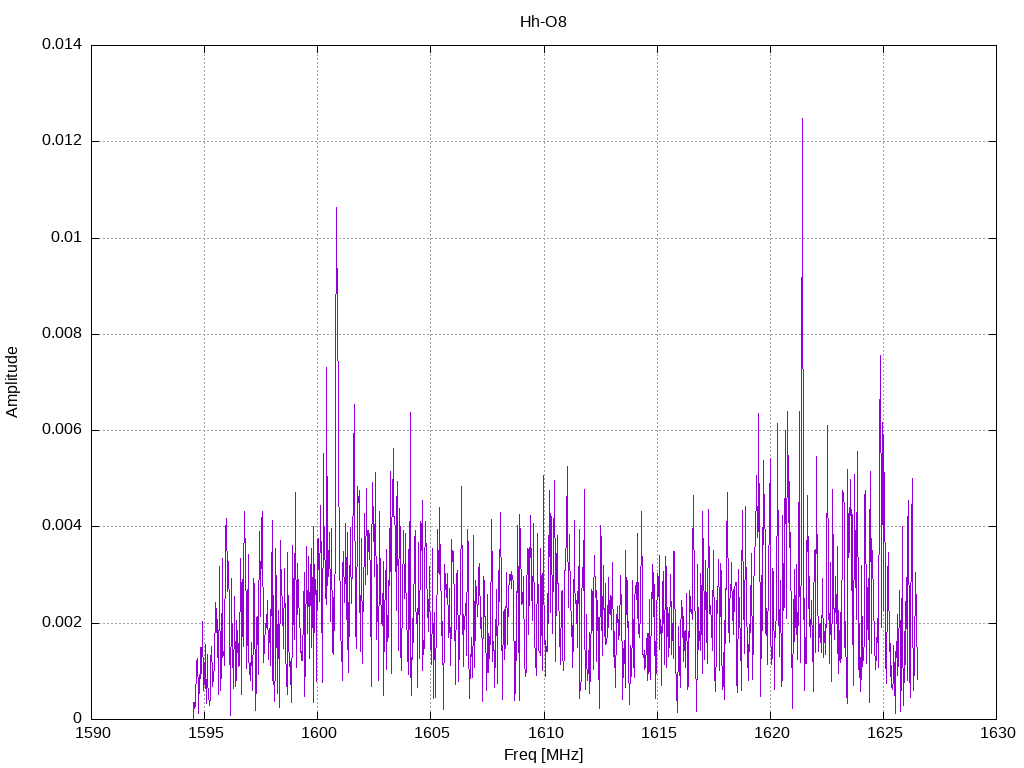Click x-axis tick label 1610
The height and width of the screenshot is (768, 1024).
coord(545,733)
